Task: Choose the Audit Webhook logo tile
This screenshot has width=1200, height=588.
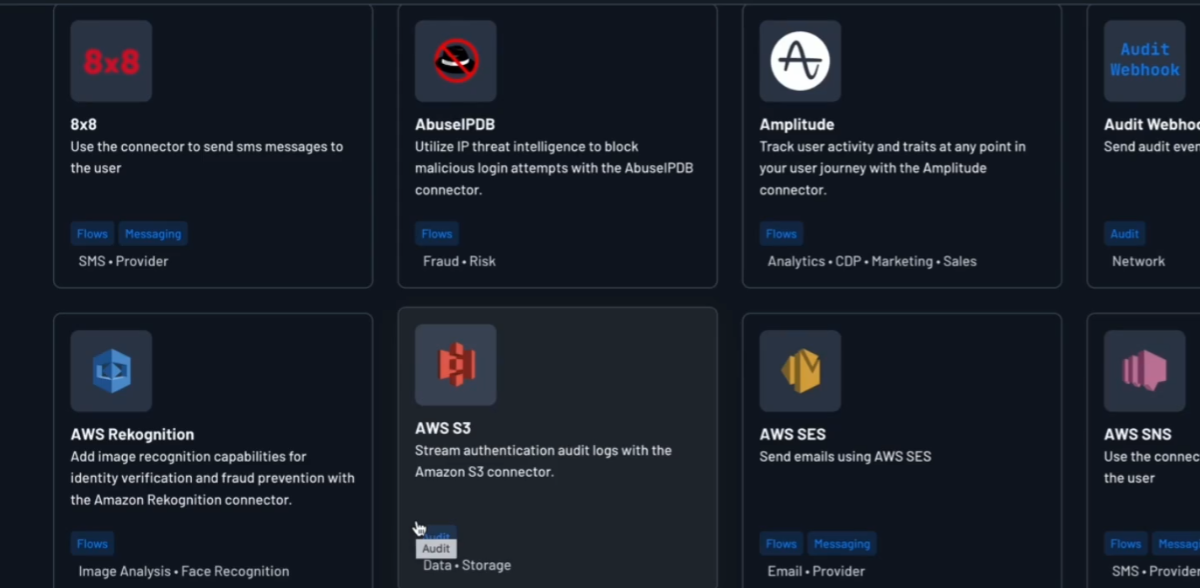Action: pyautogui.click(x=1144, y=61)
